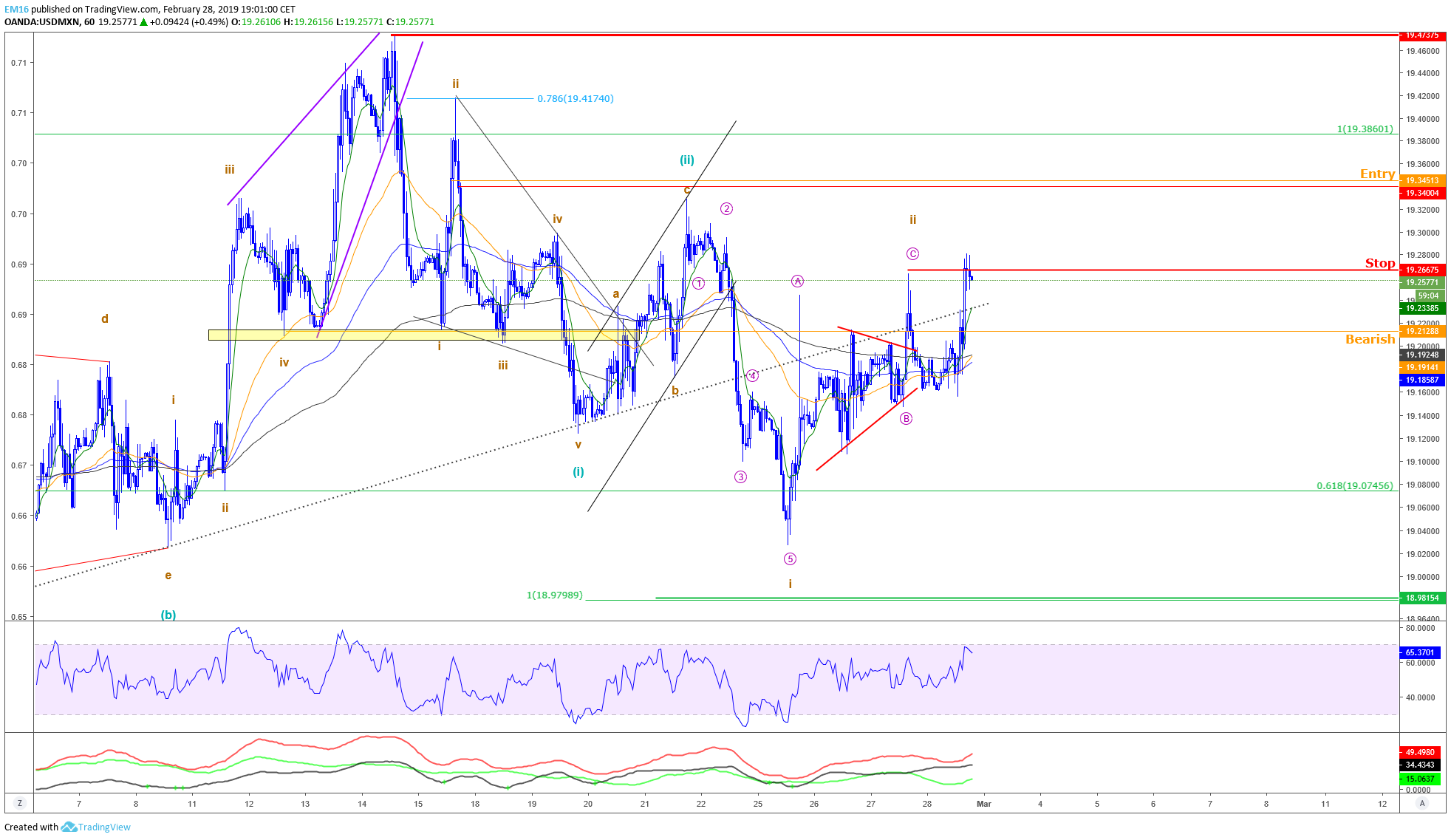This screenshot has width=1451, height=840.
Task: Click the Bearish label text
Action: tap(1370, 339)
